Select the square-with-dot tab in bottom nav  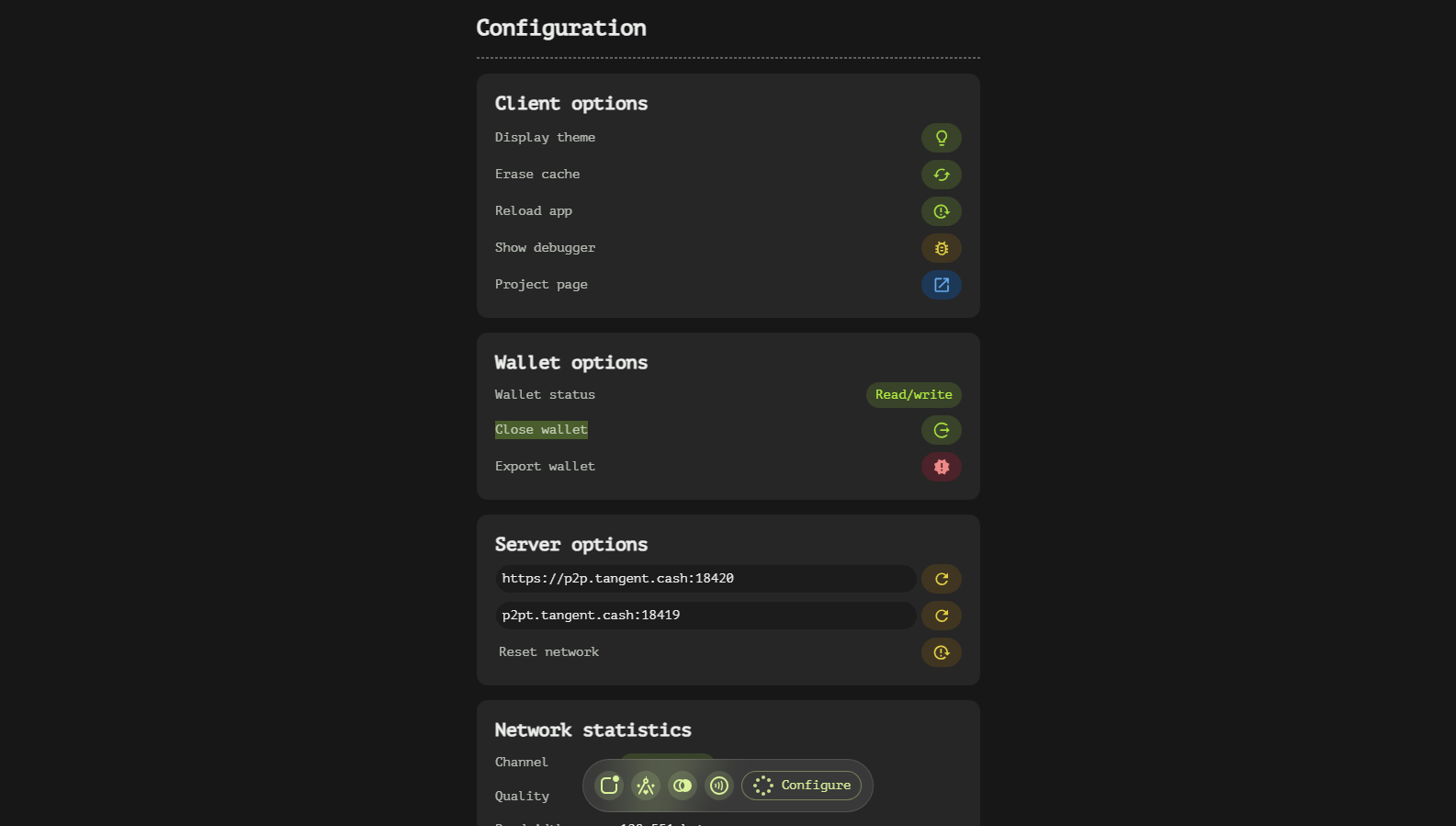pyautogui.click(x=609, y=786)
